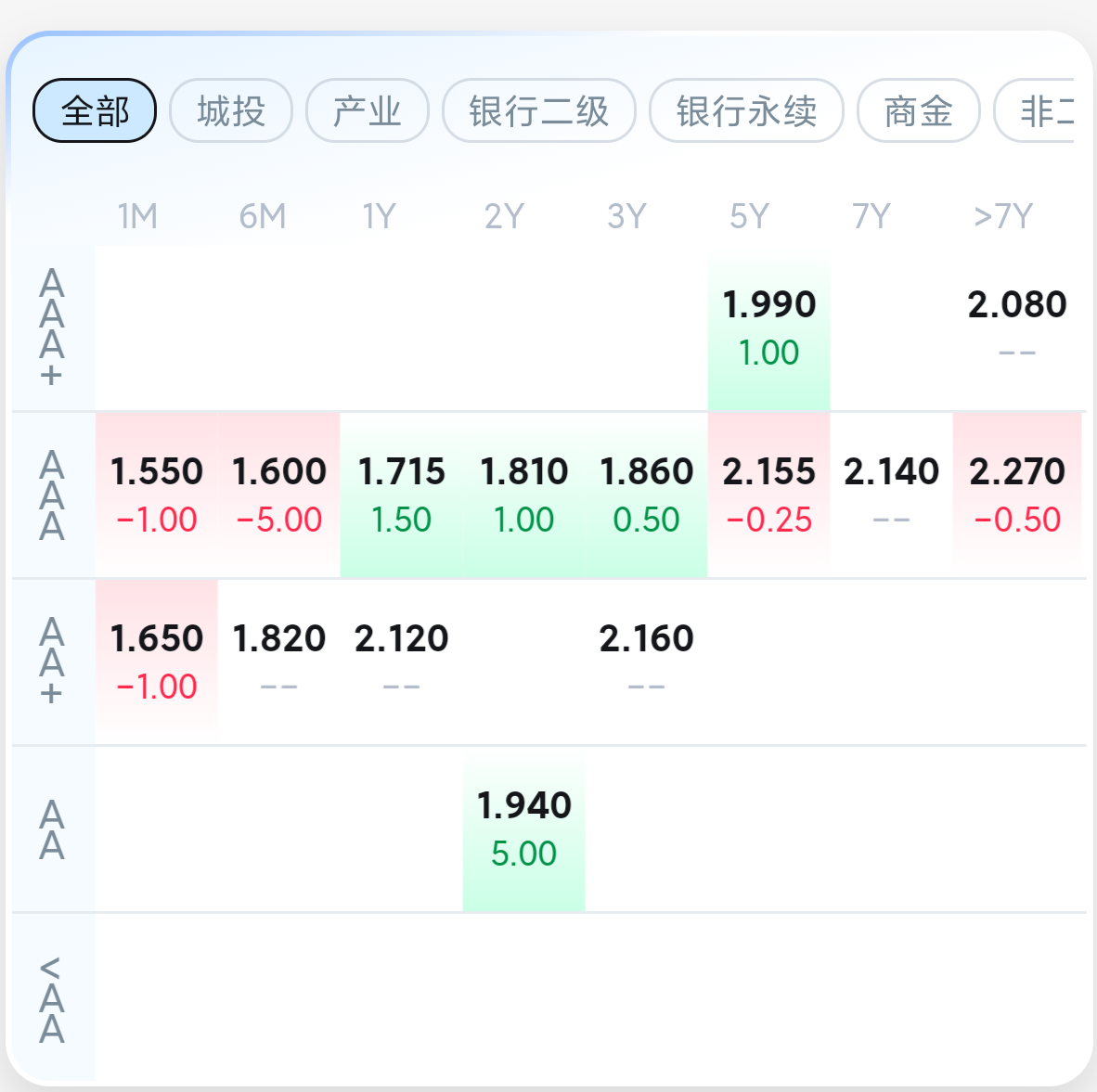Open the 银行永续 category tab
Screen dimensions: 1097x1092
click(x=746, y=110)
